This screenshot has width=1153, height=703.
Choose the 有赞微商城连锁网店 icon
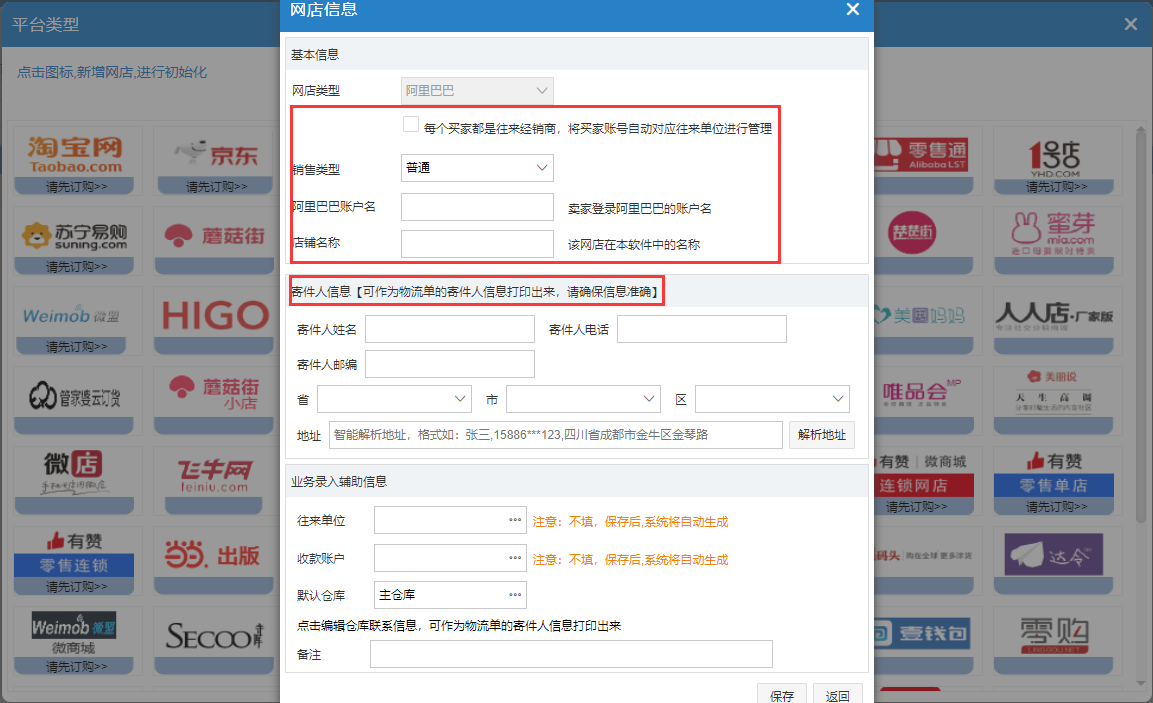click(924, 474)
